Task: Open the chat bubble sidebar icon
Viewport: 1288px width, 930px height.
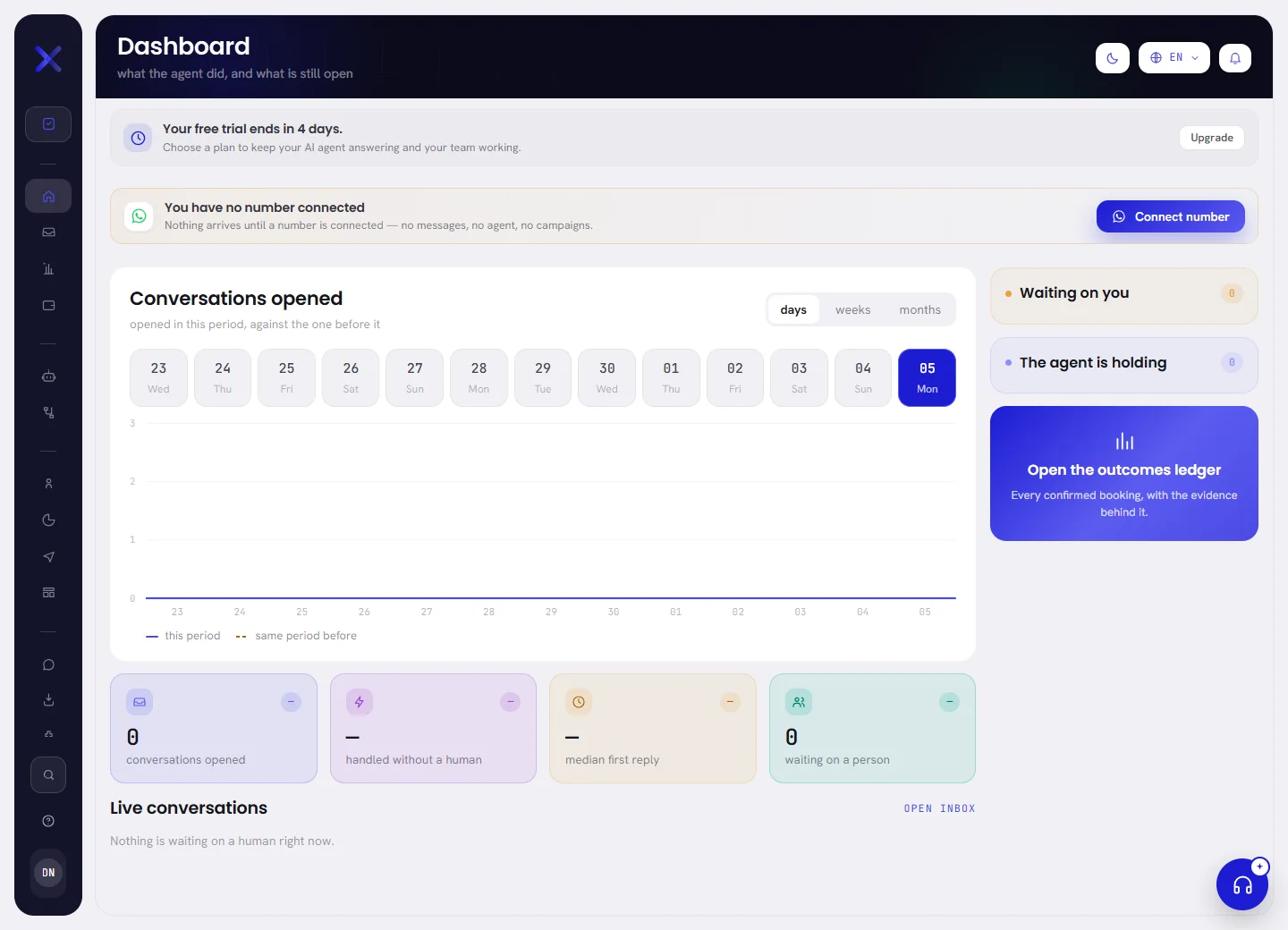Action: coord(48,664)
